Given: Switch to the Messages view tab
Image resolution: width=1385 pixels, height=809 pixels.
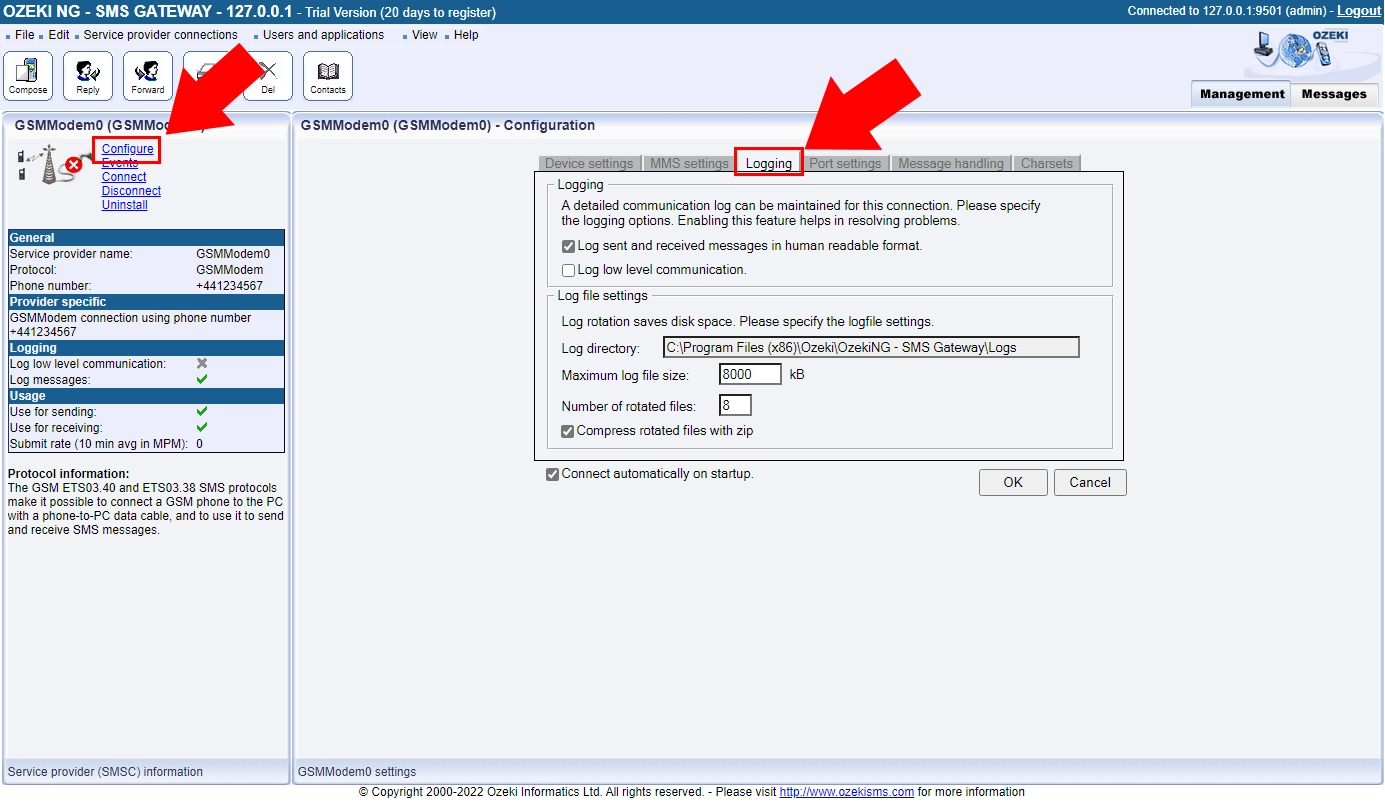Looking at the screenshot, I should point(1334,94).
